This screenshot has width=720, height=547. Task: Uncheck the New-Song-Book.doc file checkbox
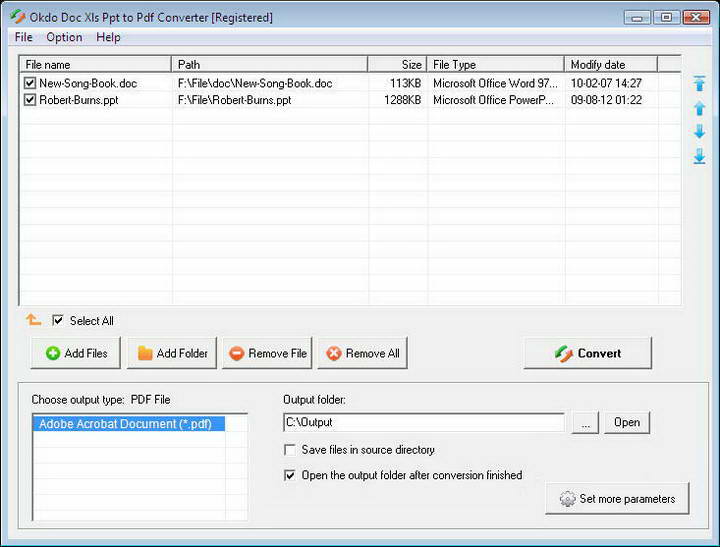pyautogui.click(x=30, y=83)
